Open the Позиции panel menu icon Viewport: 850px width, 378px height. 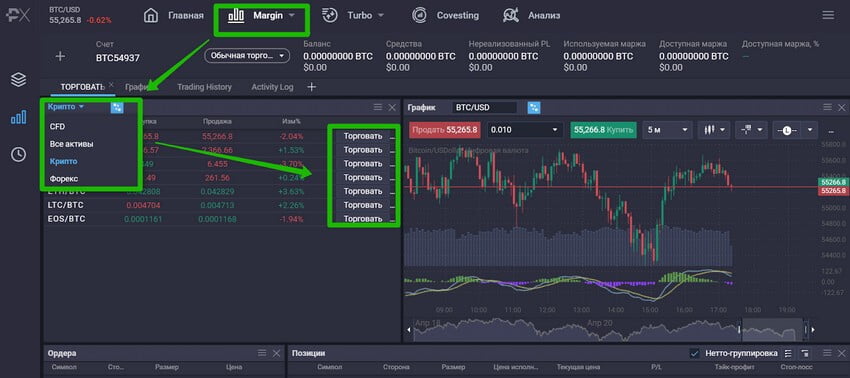tap(827, 353)
